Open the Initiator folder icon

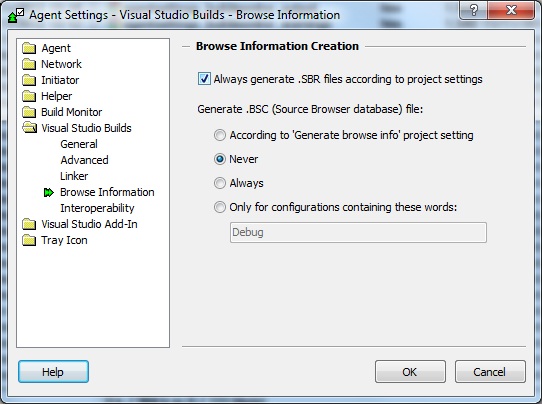pos(29,80)
